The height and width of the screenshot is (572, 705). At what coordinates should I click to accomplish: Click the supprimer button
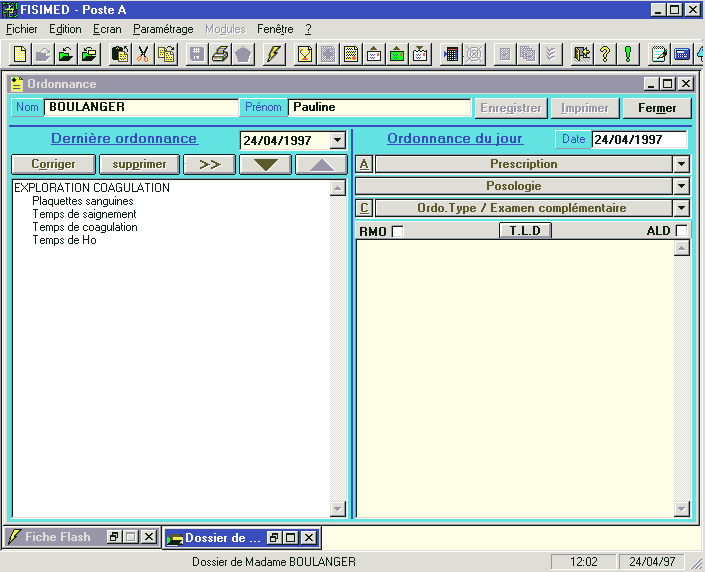(x=139, y=164)
